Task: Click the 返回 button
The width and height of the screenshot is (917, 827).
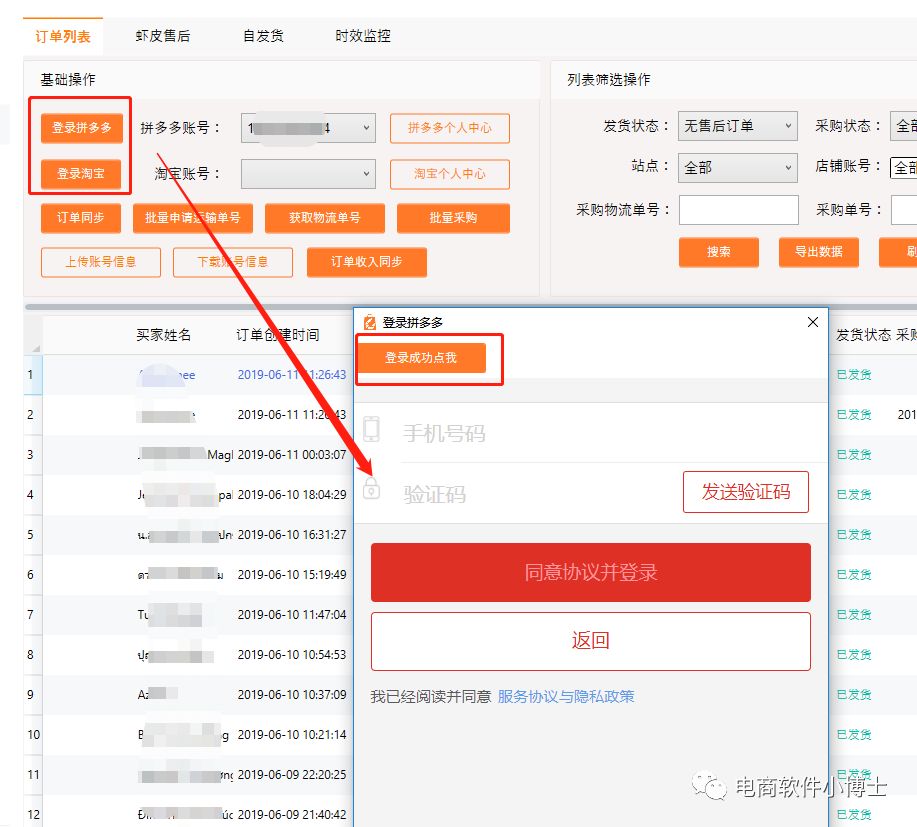Action: coord(591,641)
